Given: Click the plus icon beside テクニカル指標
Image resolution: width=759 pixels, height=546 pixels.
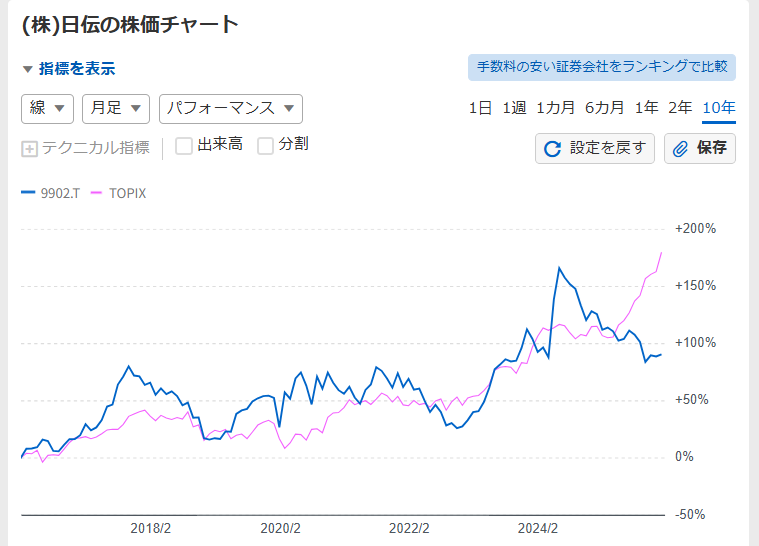Looking at the screenshot, I should click(29, 148).
